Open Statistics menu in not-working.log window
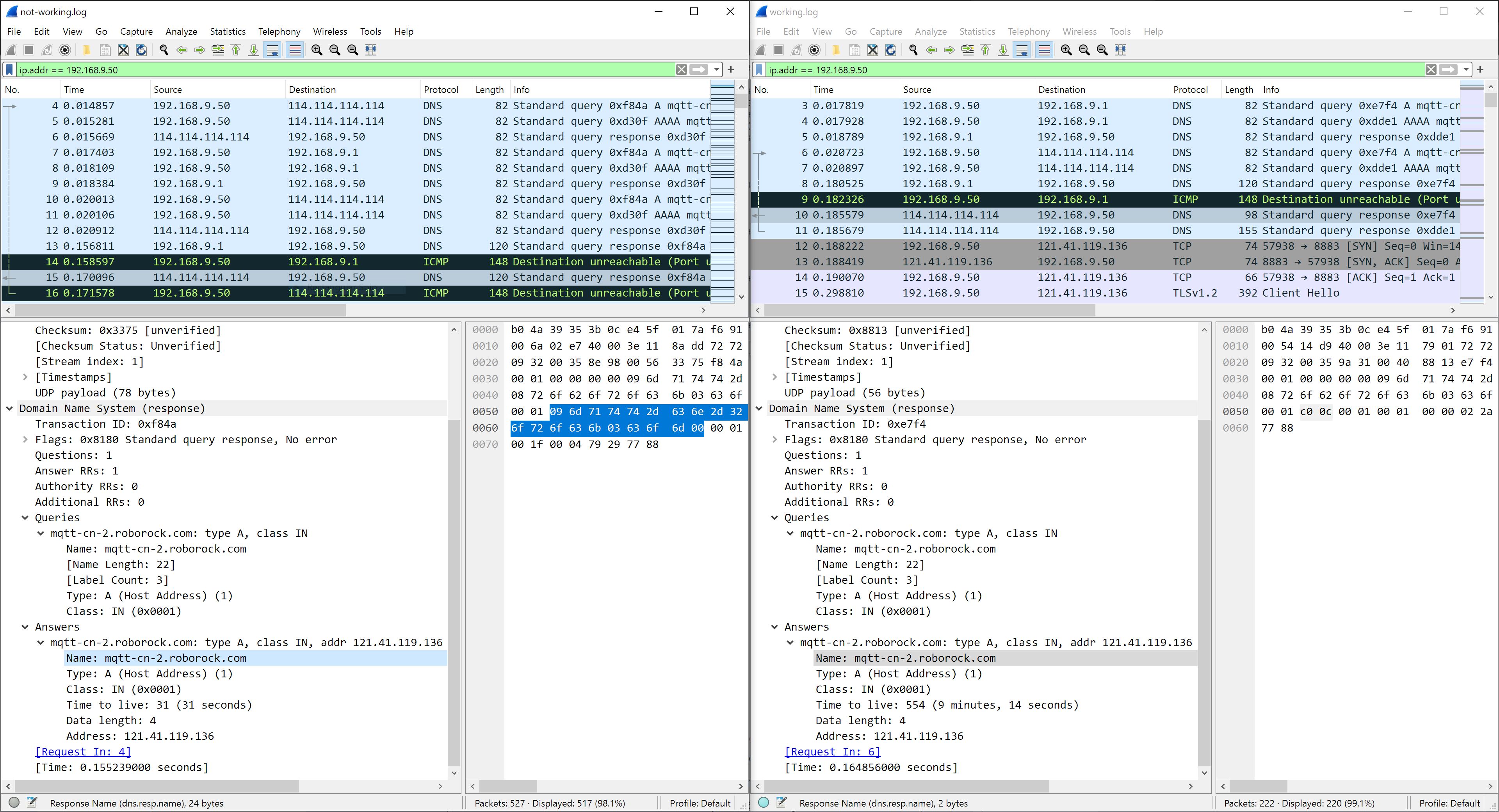Viewport: 1499px width, 812px height. pos(228,31)
